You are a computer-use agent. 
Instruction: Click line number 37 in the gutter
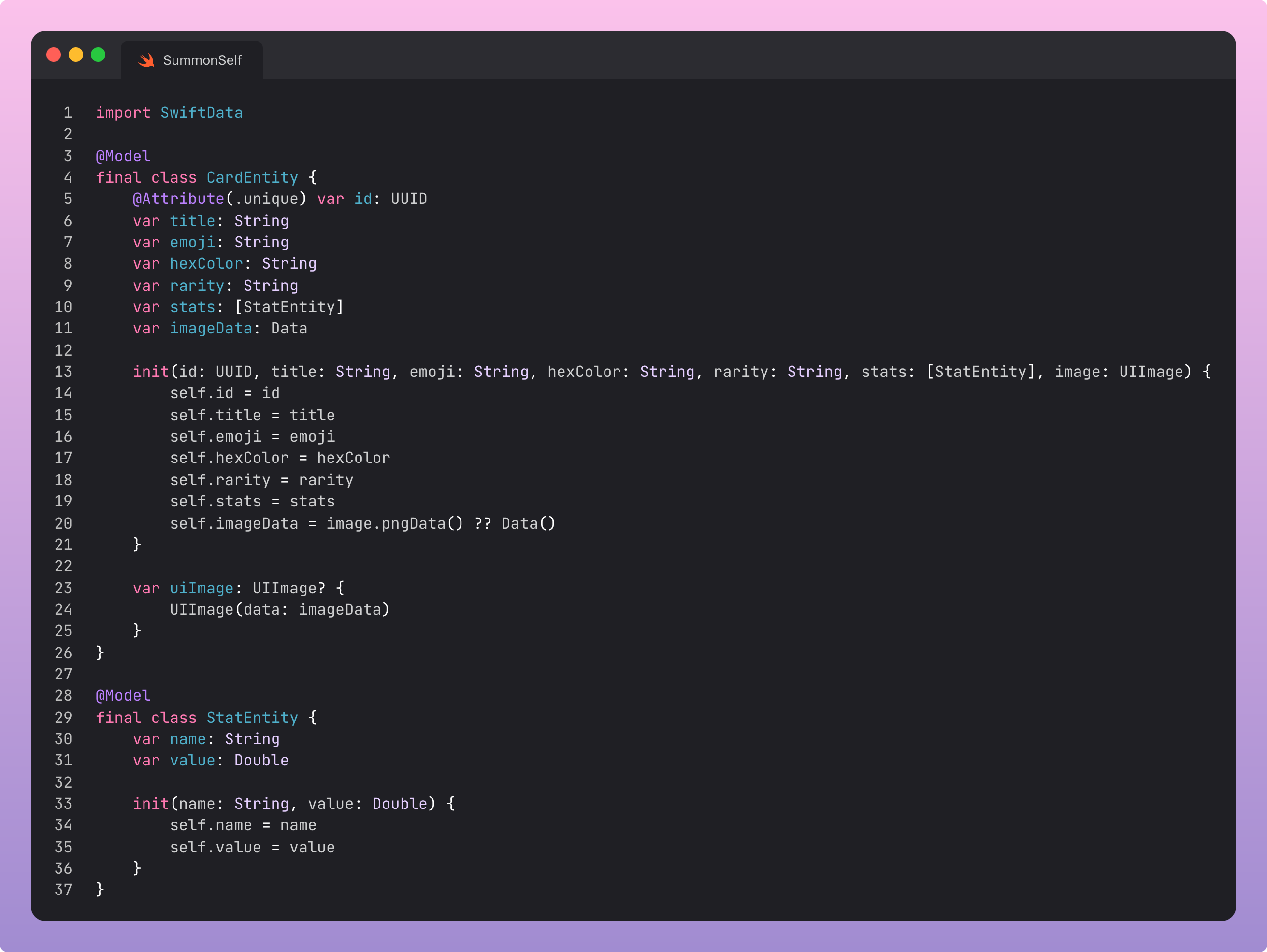click(x=63, y=890)
